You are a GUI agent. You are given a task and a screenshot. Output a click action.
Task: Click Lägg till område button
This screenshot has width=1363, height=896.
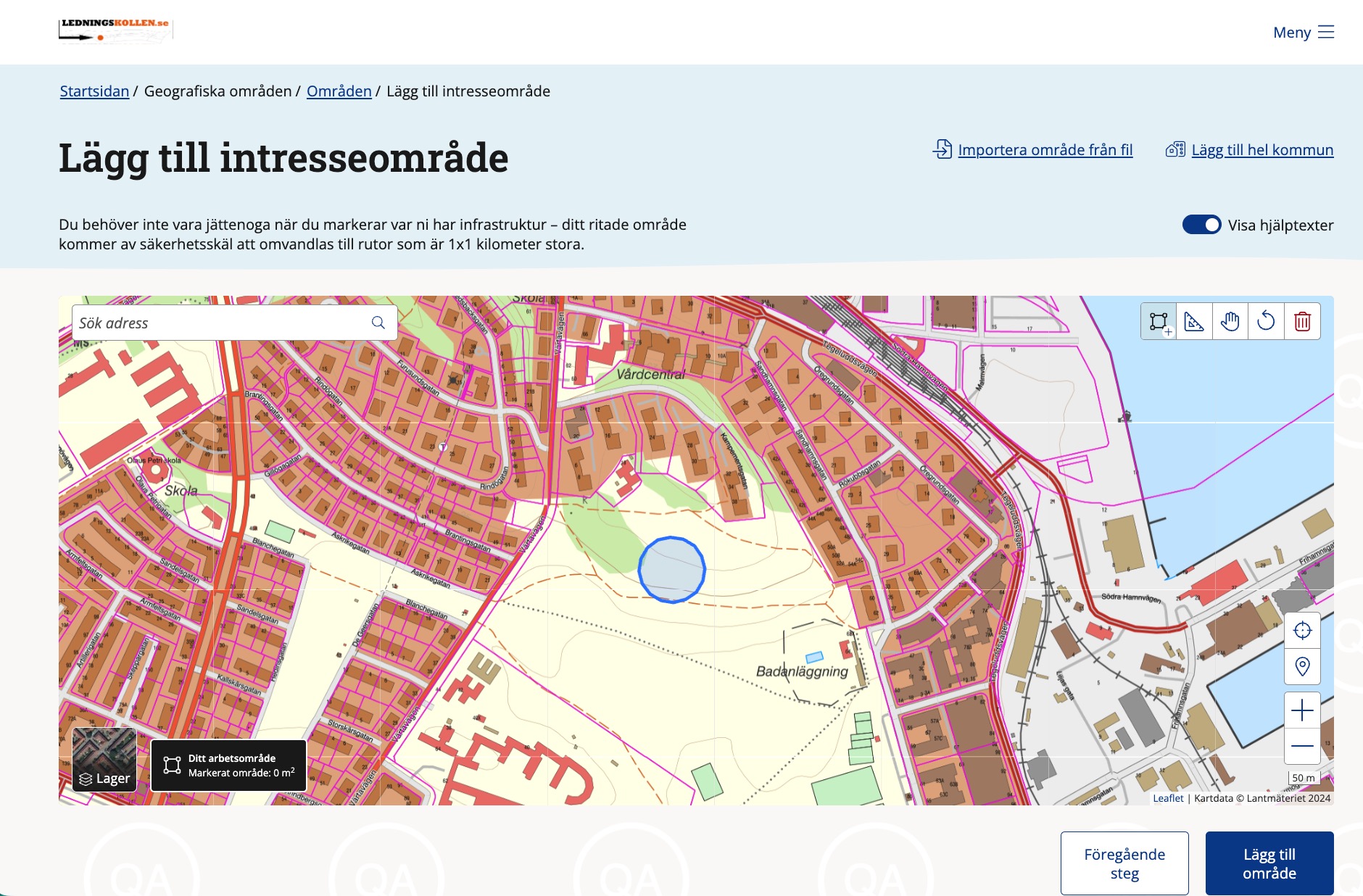tap(1269, 863)
